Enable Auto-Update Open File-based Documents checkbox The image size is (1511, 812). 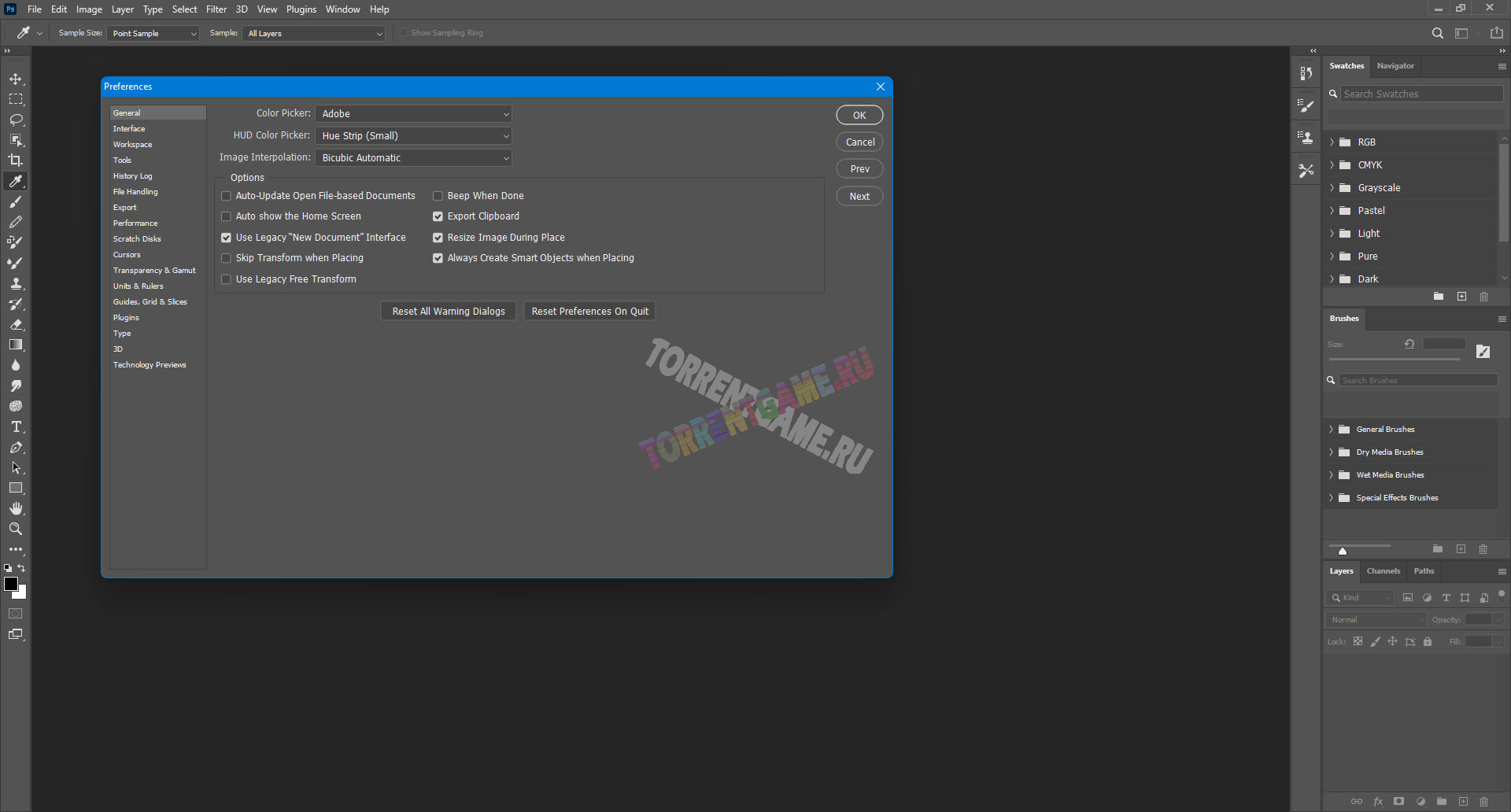pos(227,196)
